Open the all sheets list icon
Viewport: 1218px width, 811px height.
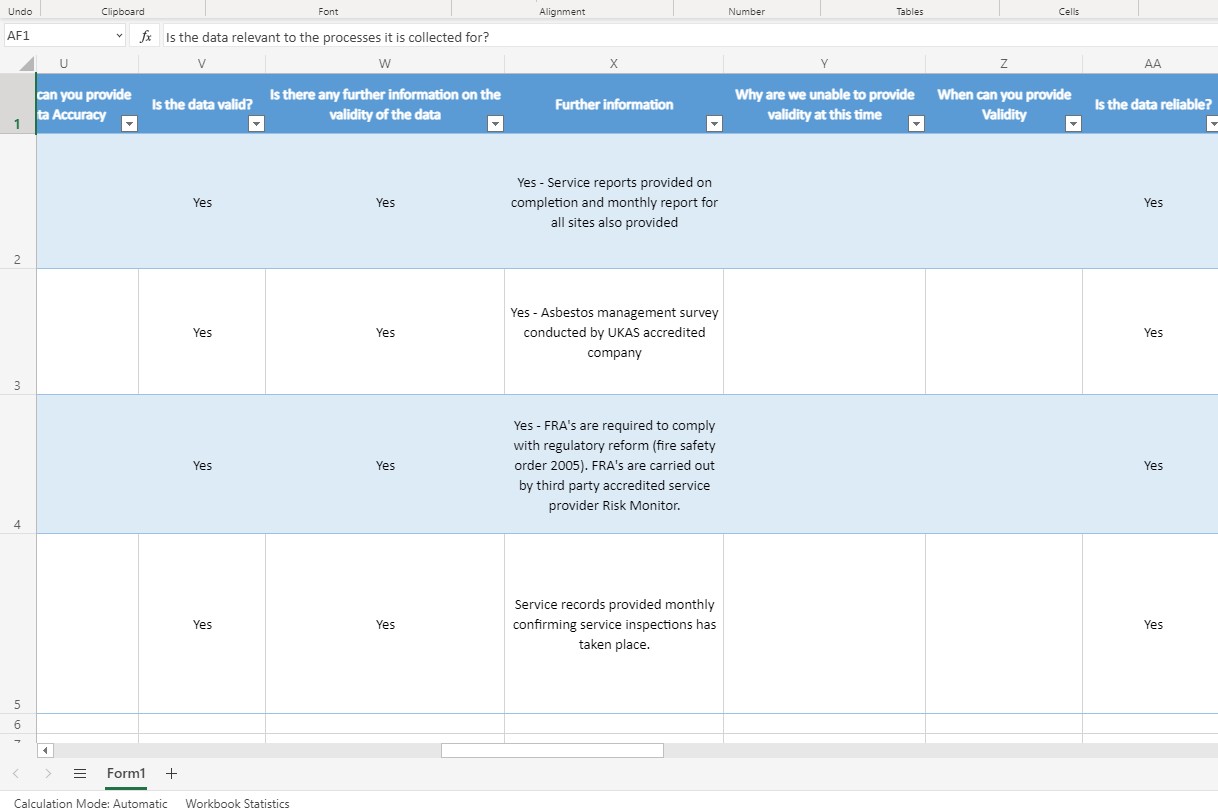80,774
